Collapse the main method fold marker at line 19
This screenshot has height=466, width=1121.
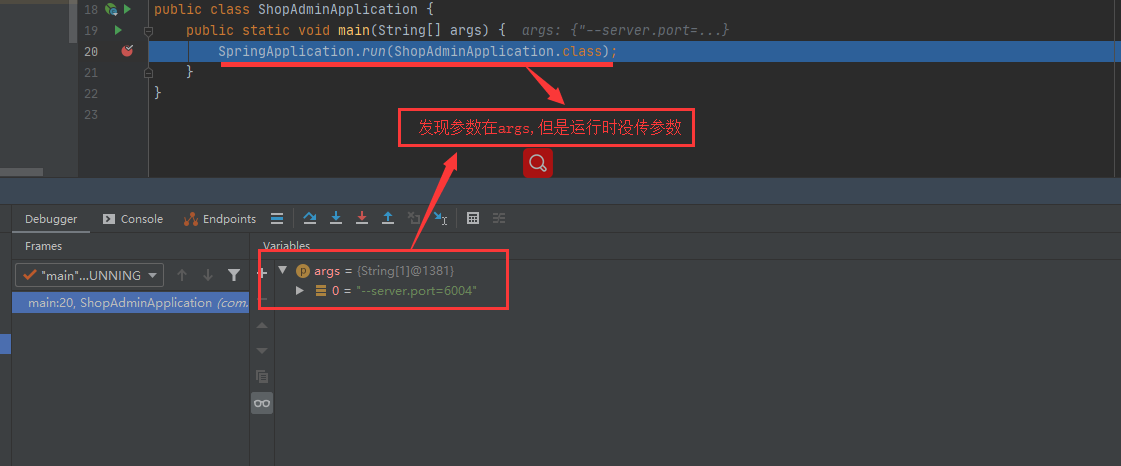148,31
